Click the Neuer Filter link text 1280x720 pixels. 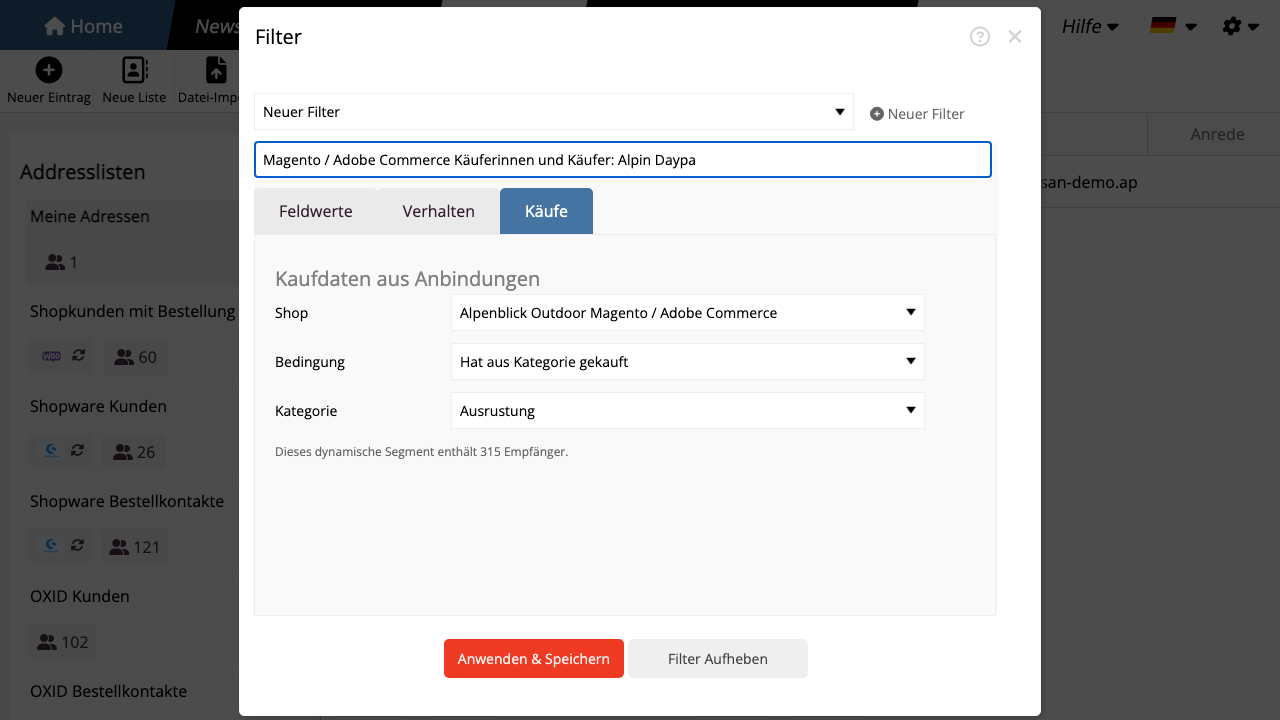[x=926, y=114]
